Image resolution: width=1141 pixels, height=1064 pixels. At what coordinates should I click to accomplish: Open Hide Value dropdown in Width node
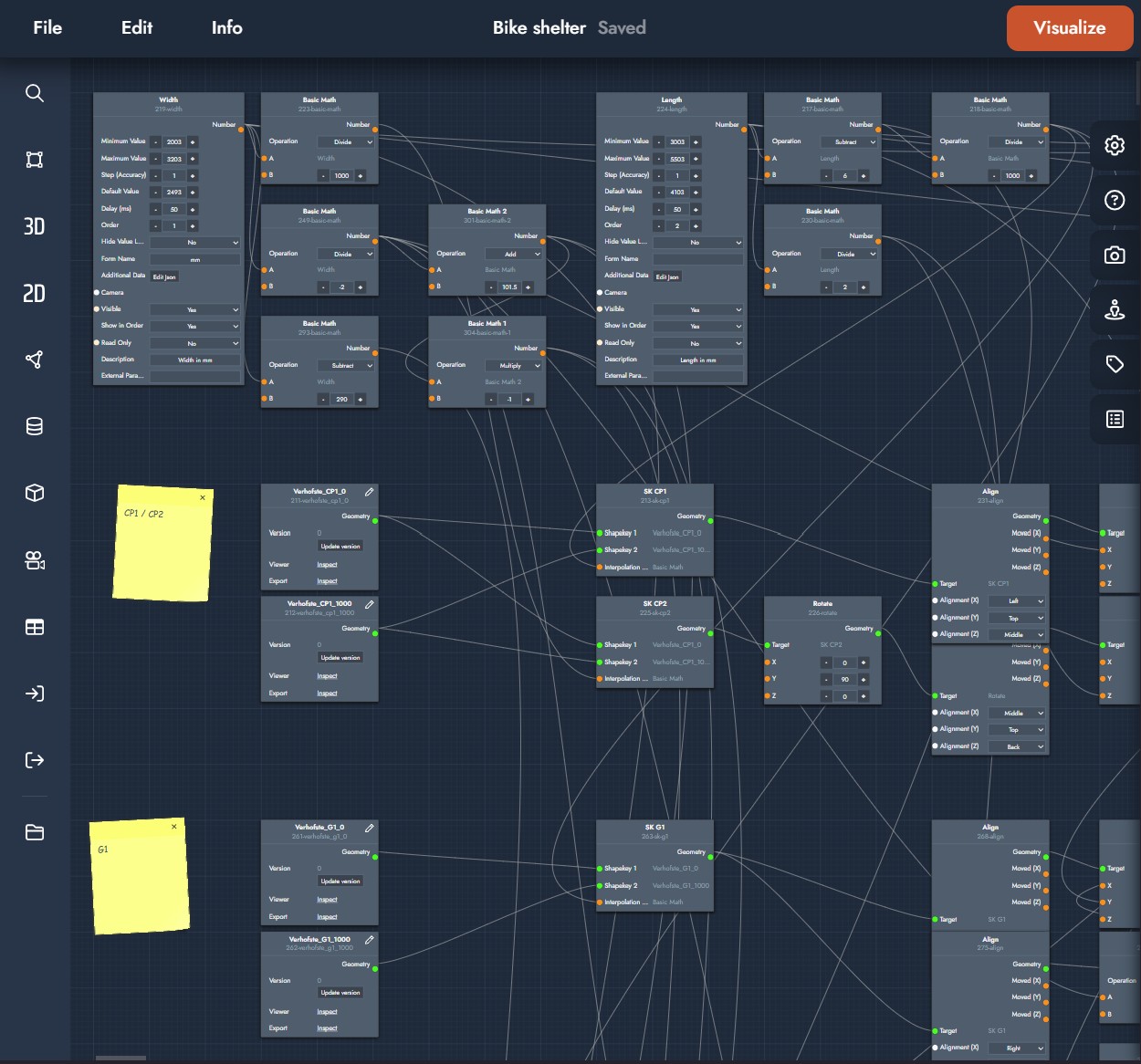tap(194, 243)
